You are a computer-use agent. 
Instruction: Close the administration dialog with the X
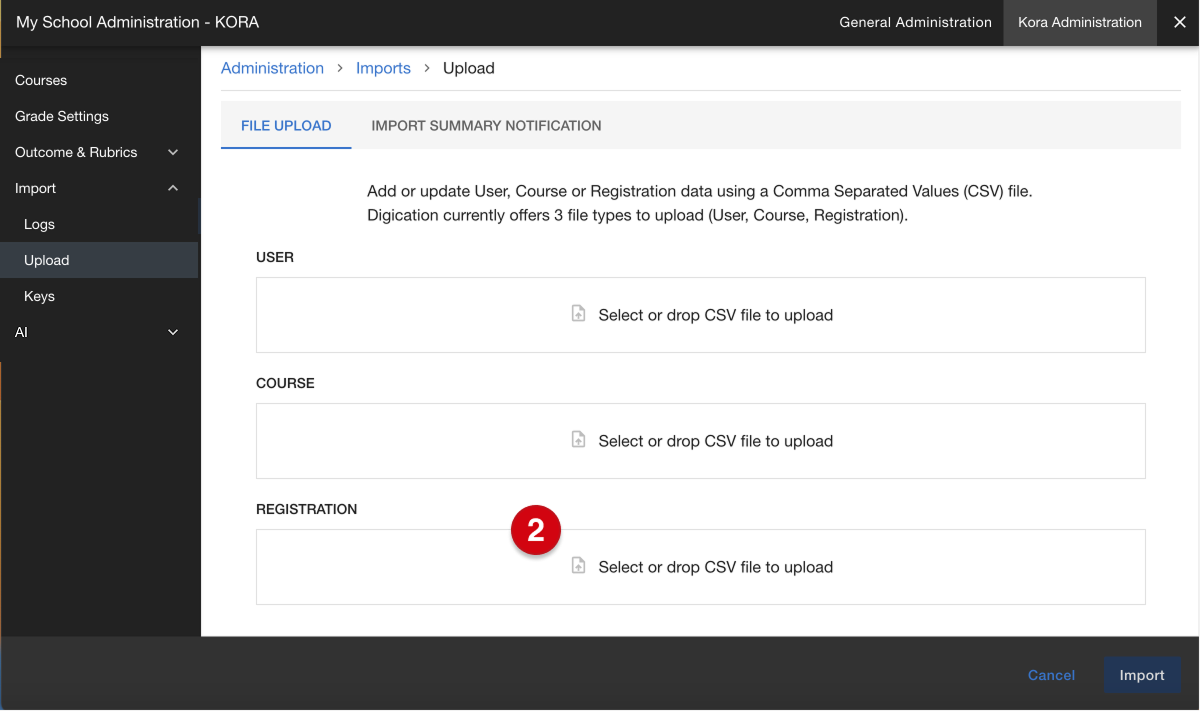click(1179, 22)
